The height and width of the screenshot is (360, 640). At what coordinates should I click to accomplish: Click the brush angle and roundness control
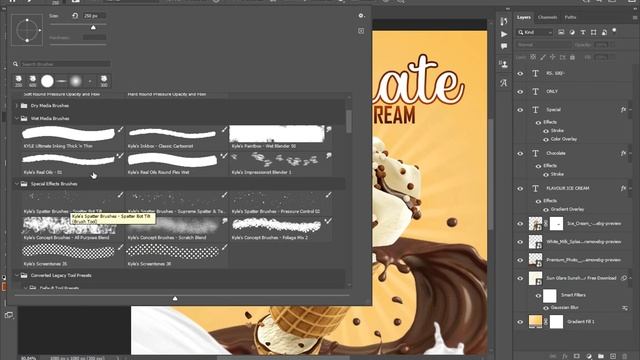(27, 30)
